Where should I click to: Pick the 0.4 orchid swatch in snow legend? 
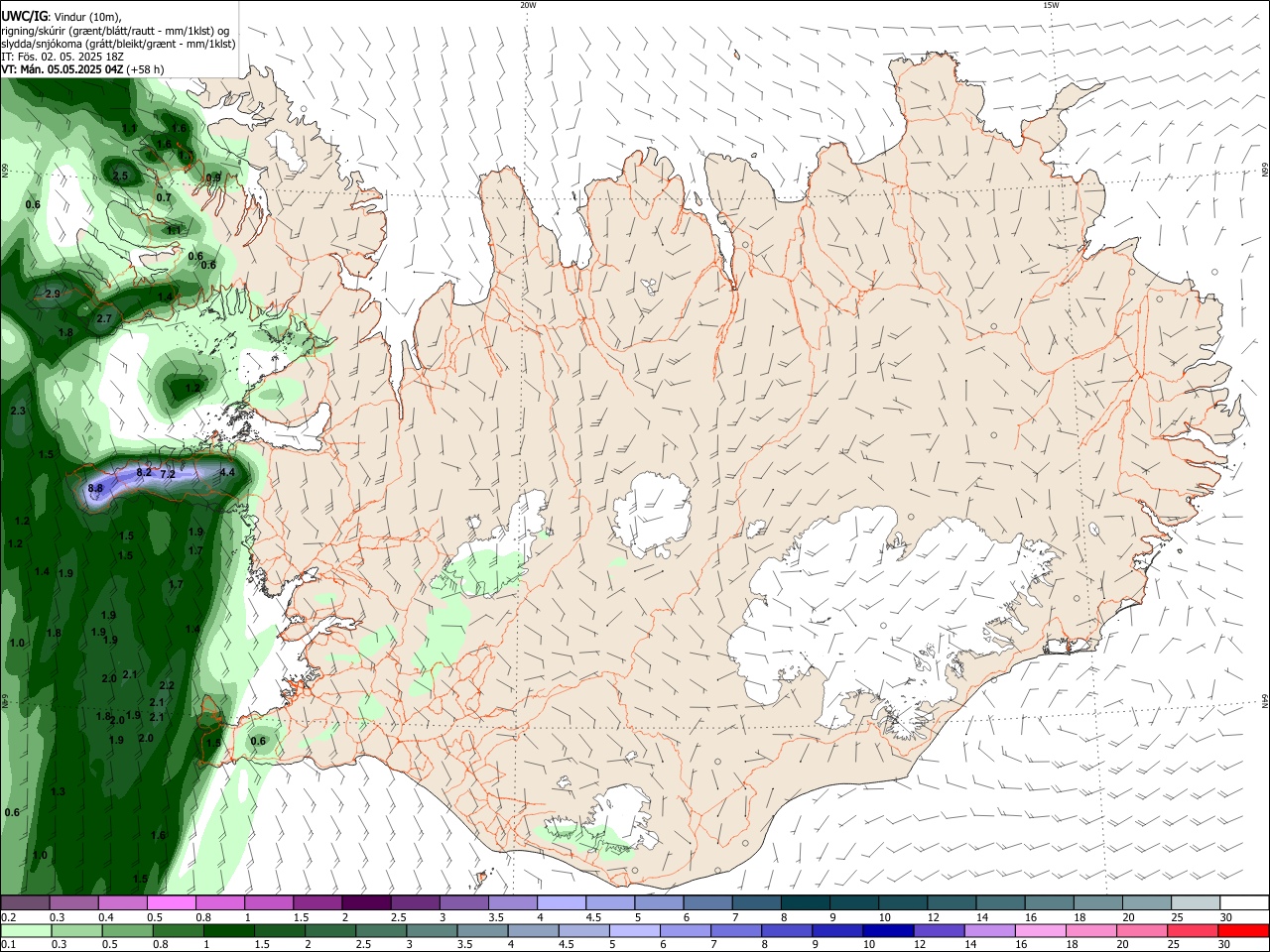tap(122, 902)
